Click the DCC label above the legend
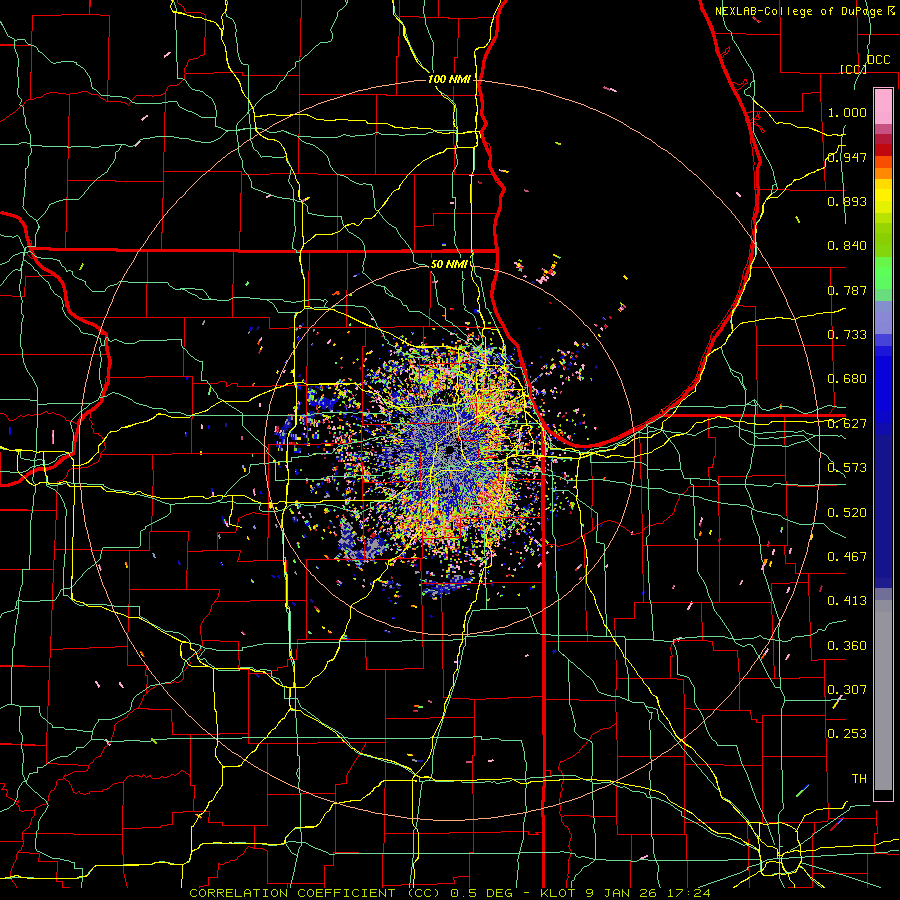The width and height of the screenshot is (900, 900). point(879,60)
